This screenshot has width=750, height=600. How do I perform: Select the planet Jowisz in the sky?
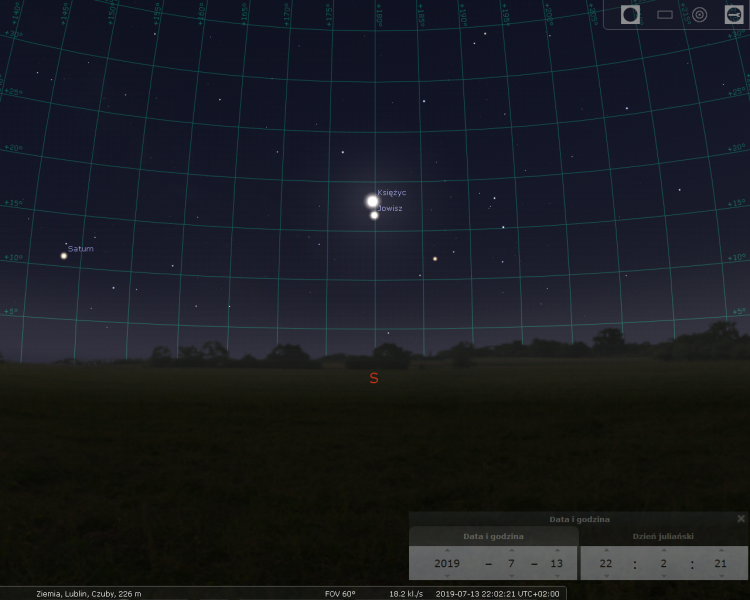tap(374, 215)
